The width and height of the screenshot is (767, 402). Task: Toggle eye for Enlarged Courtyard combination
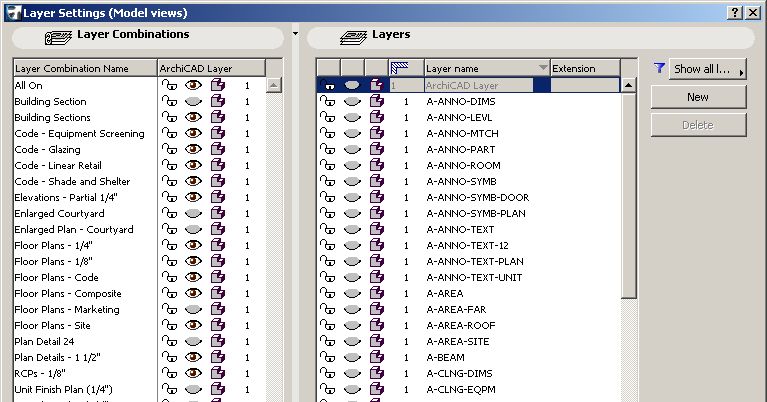tap(193, 213)
